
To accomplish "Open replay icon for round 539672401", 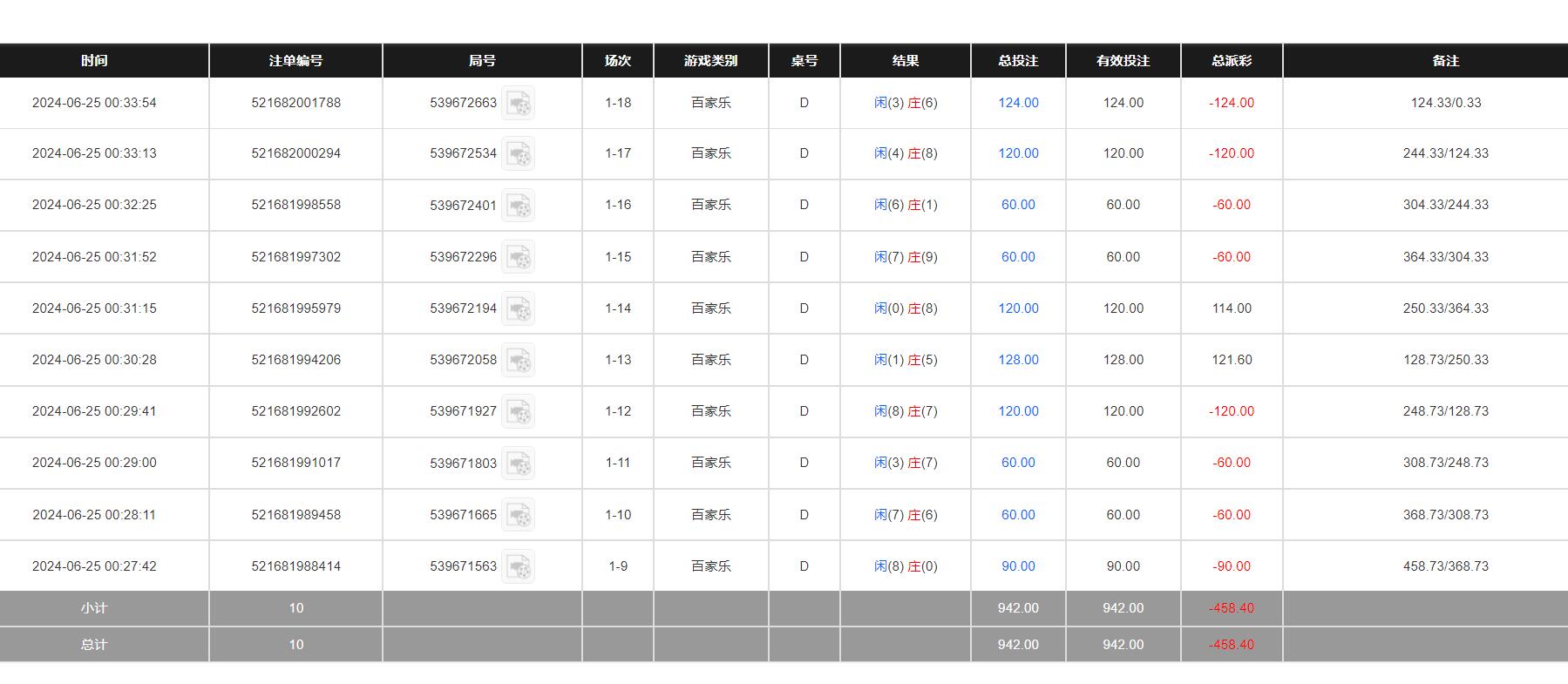I will pyautogui.click(x=519, y=206).
